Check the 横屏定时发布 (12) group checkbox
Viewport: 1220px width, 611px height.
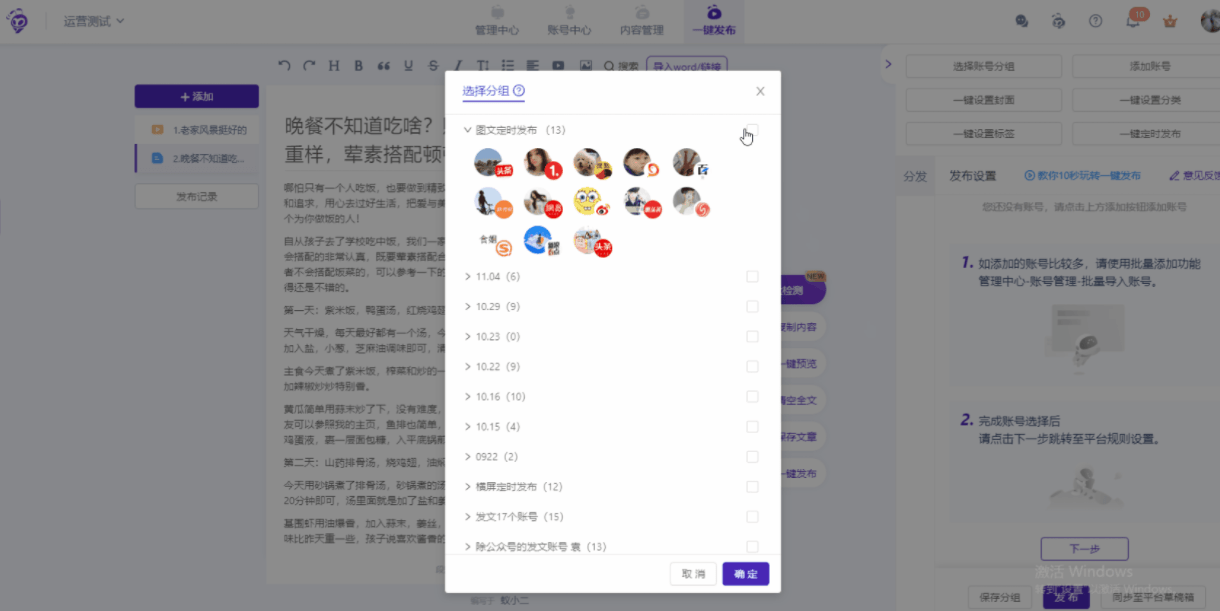point(752,487)
